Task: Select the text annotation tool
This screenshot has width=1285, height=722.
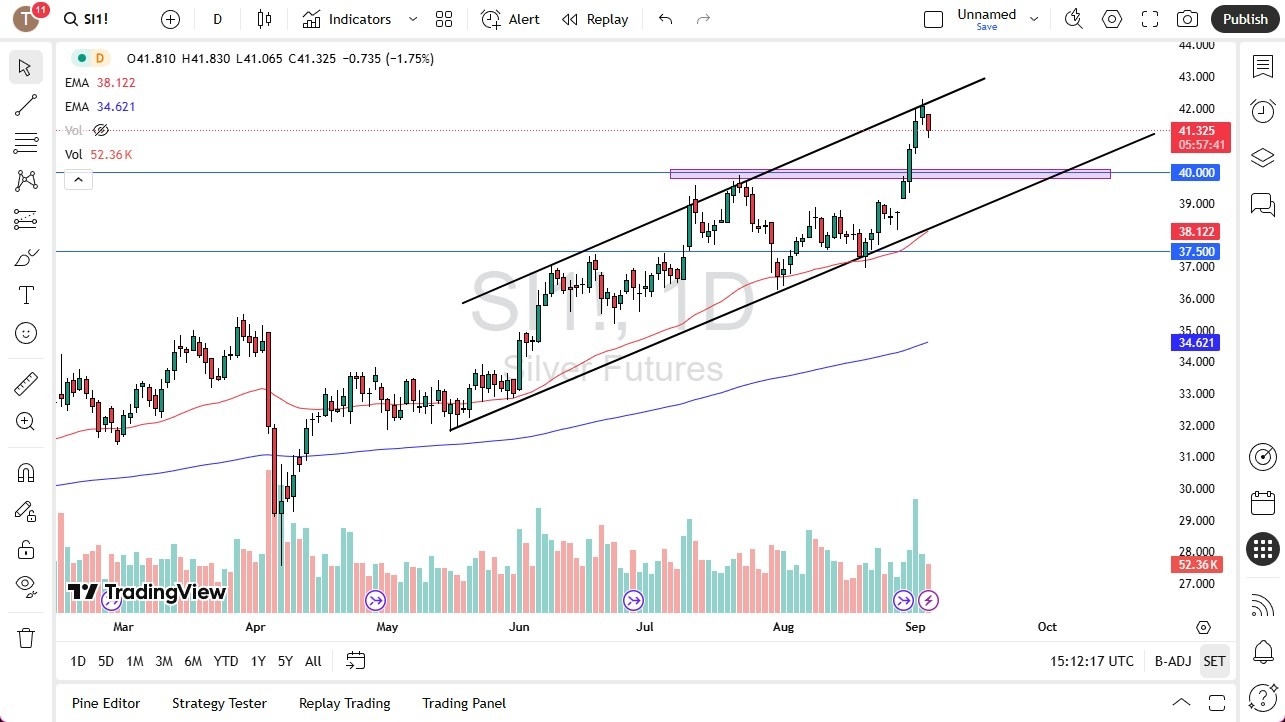Action: click(x=26, y=294)
